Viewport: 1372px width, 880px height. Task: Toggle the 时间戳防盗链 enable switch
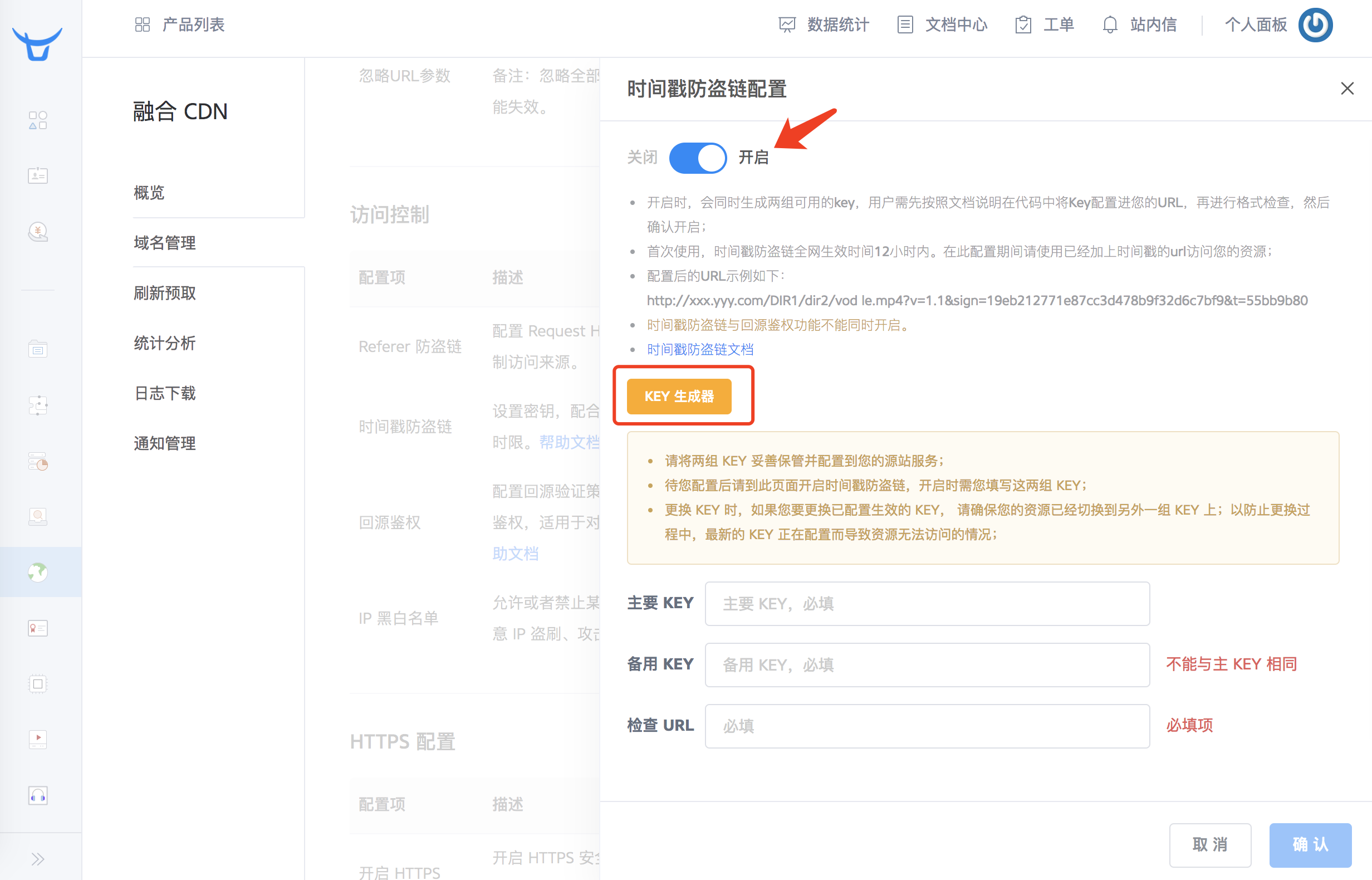[x=698, y=158]
